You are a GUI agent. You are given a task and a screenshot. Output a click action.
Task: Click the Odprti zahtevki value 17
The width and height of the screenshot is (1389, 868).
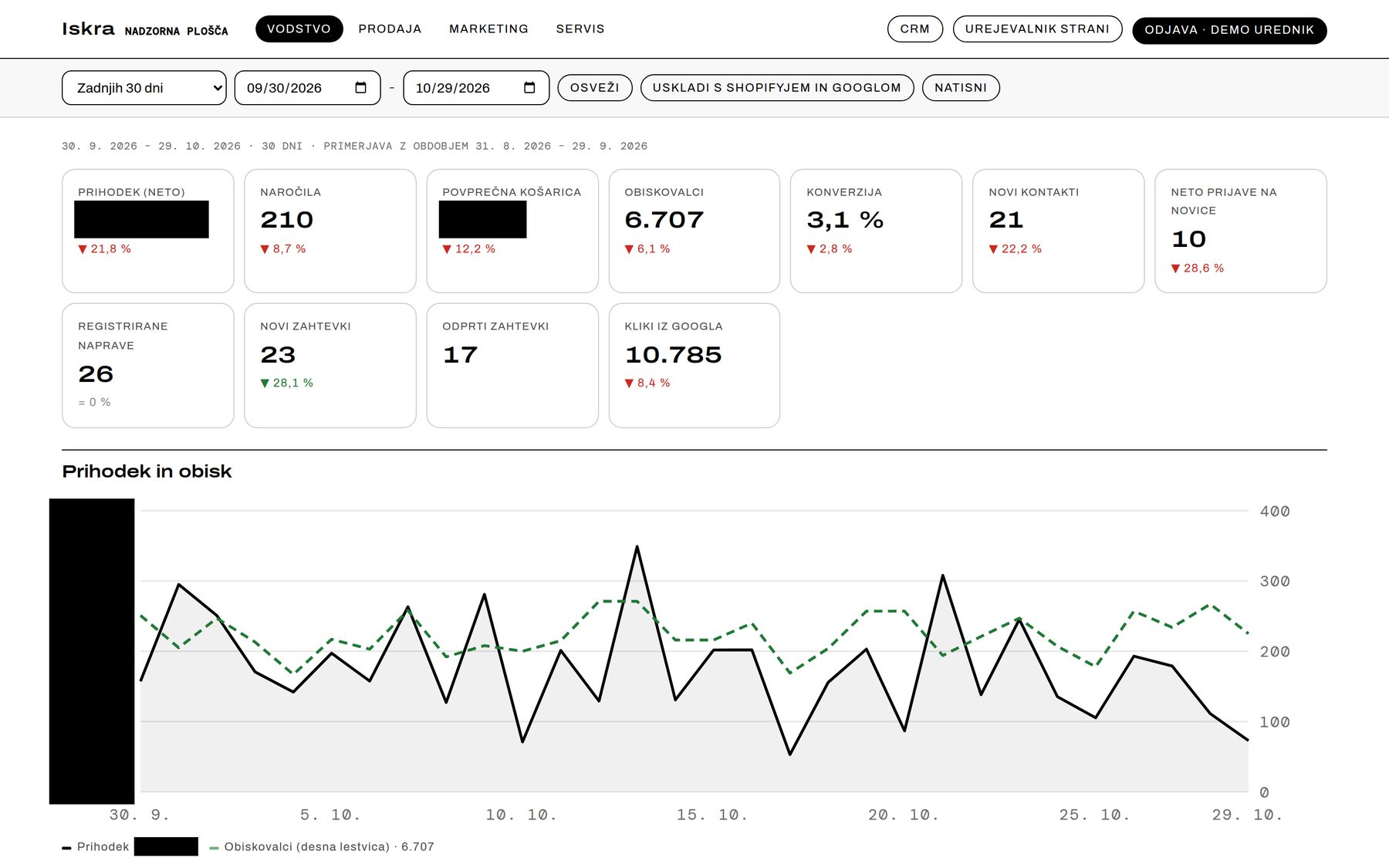[x=460, y=355]
